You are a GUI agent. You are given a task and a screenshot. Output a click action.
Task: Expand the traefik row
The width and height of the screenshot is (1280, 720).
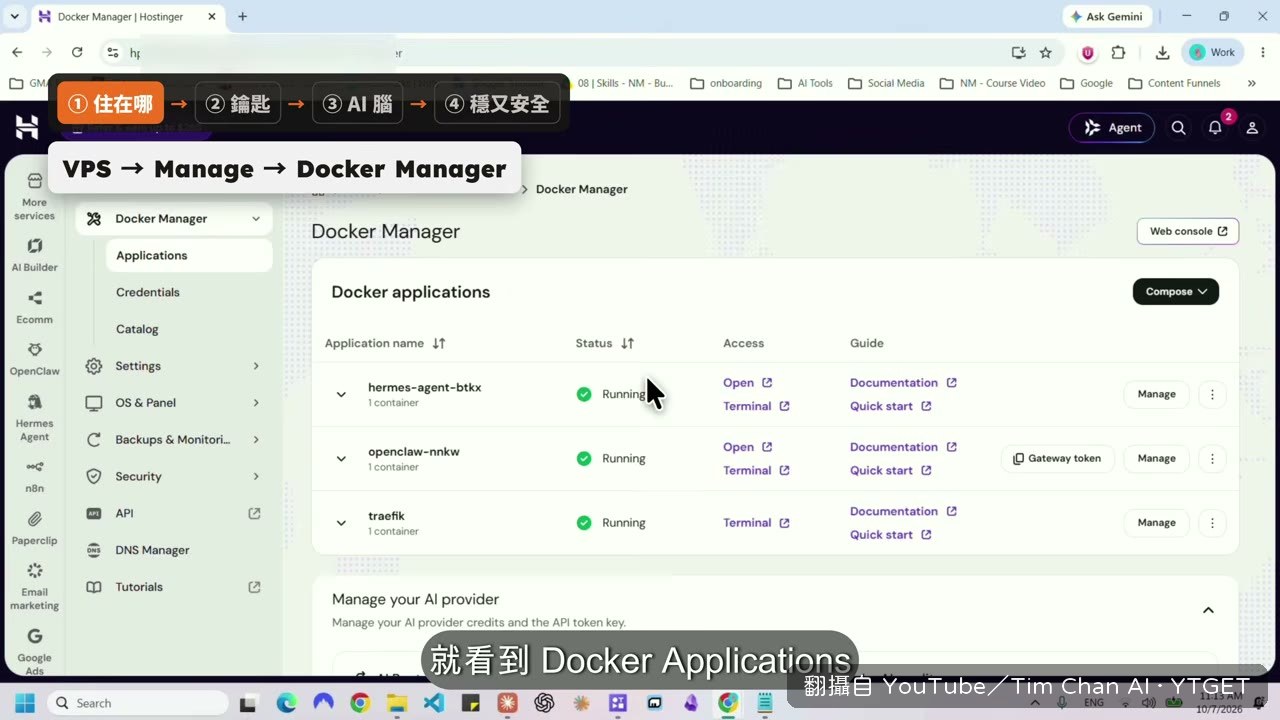click(341, 522)
